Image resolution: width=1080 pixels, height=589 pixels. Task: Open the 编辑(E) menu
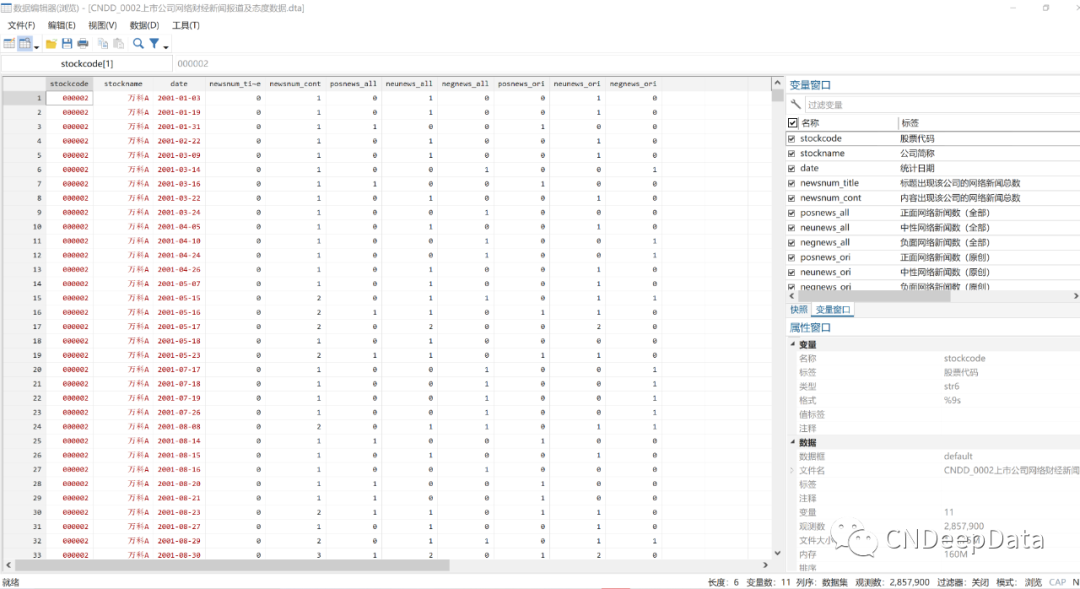click(61, 25)
